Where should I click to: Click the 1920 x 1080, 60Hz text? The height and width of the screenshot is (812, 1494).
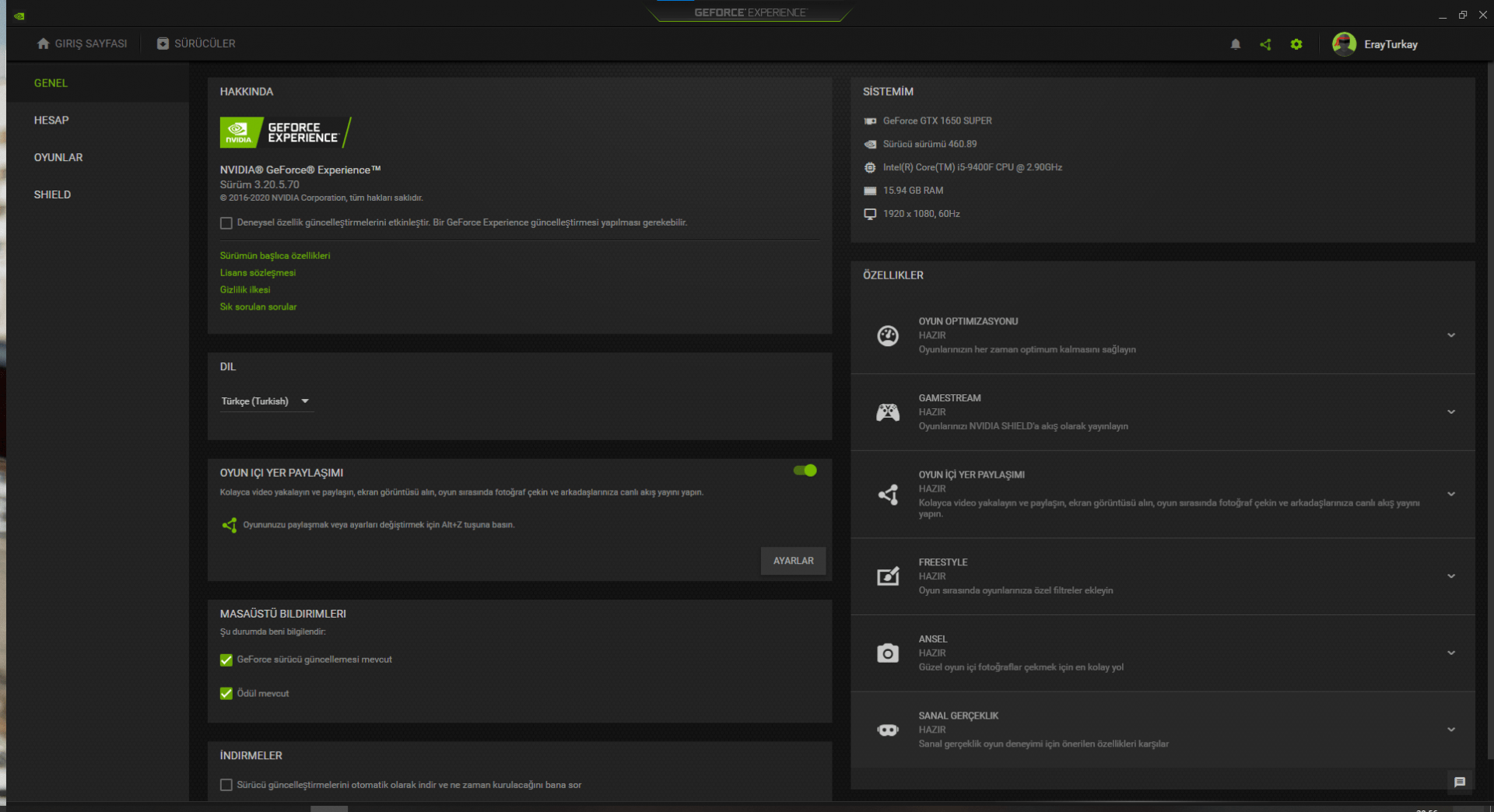tap(921, 214)
